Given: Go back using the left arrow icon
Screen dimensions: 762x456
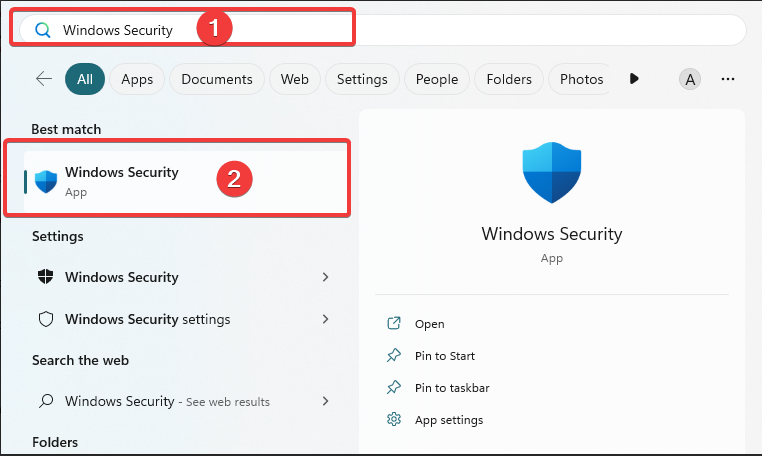Looking at the screenshot, I should coord(44,79).
